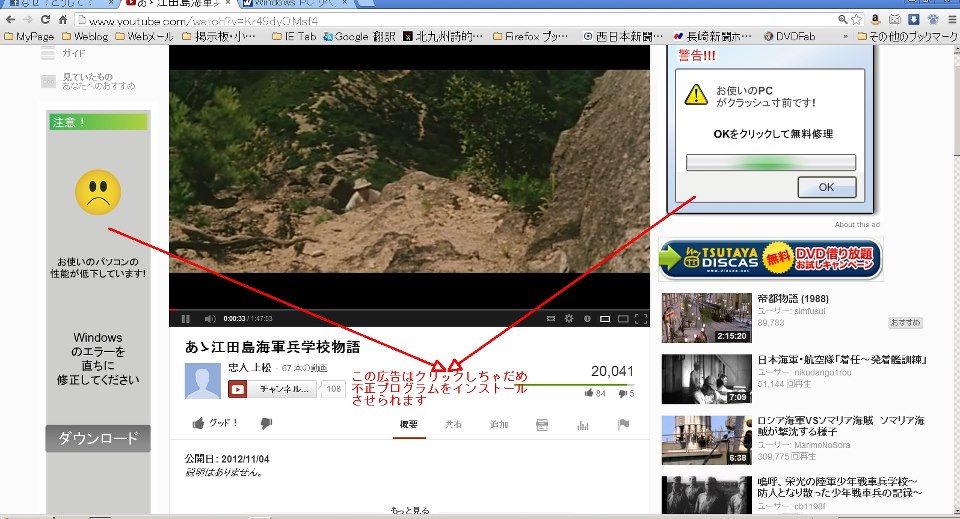Open the browser home page icon

[x=62, y=20]
